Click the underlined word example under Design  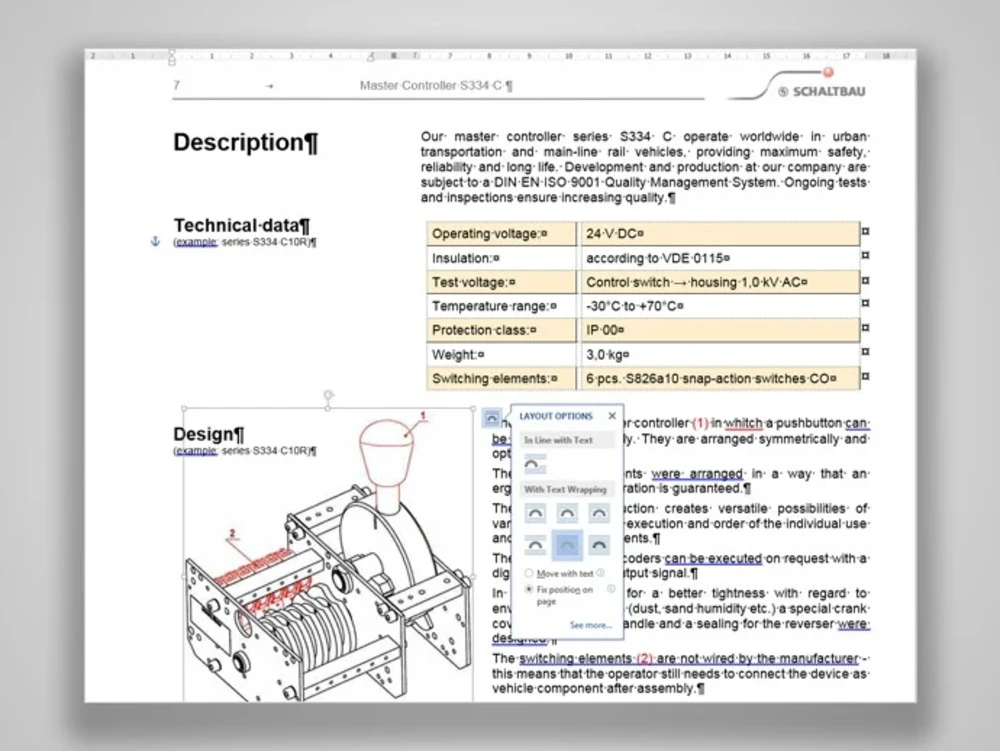196,451
